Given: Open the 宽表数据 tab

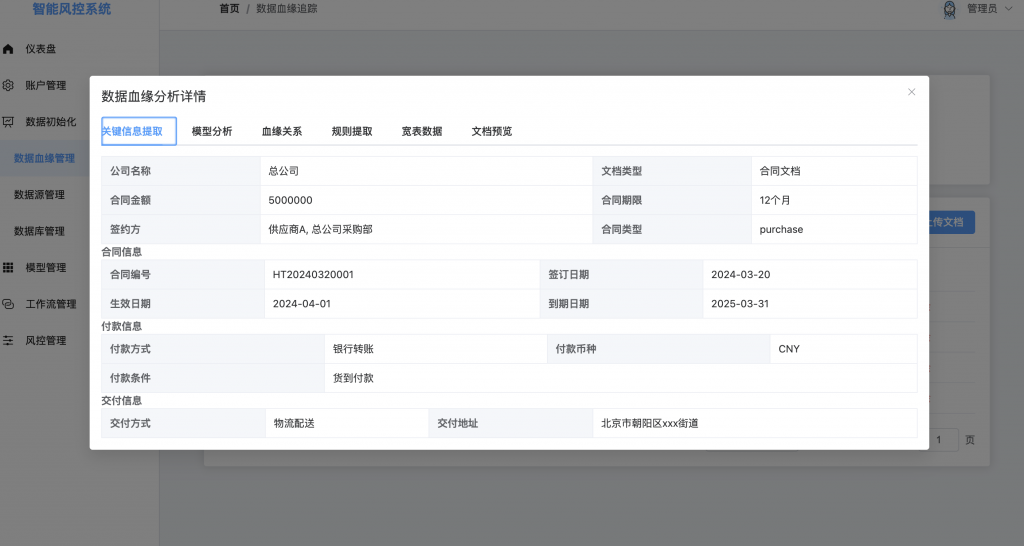Looking at the screenshot, I should (x=422, y=131).
